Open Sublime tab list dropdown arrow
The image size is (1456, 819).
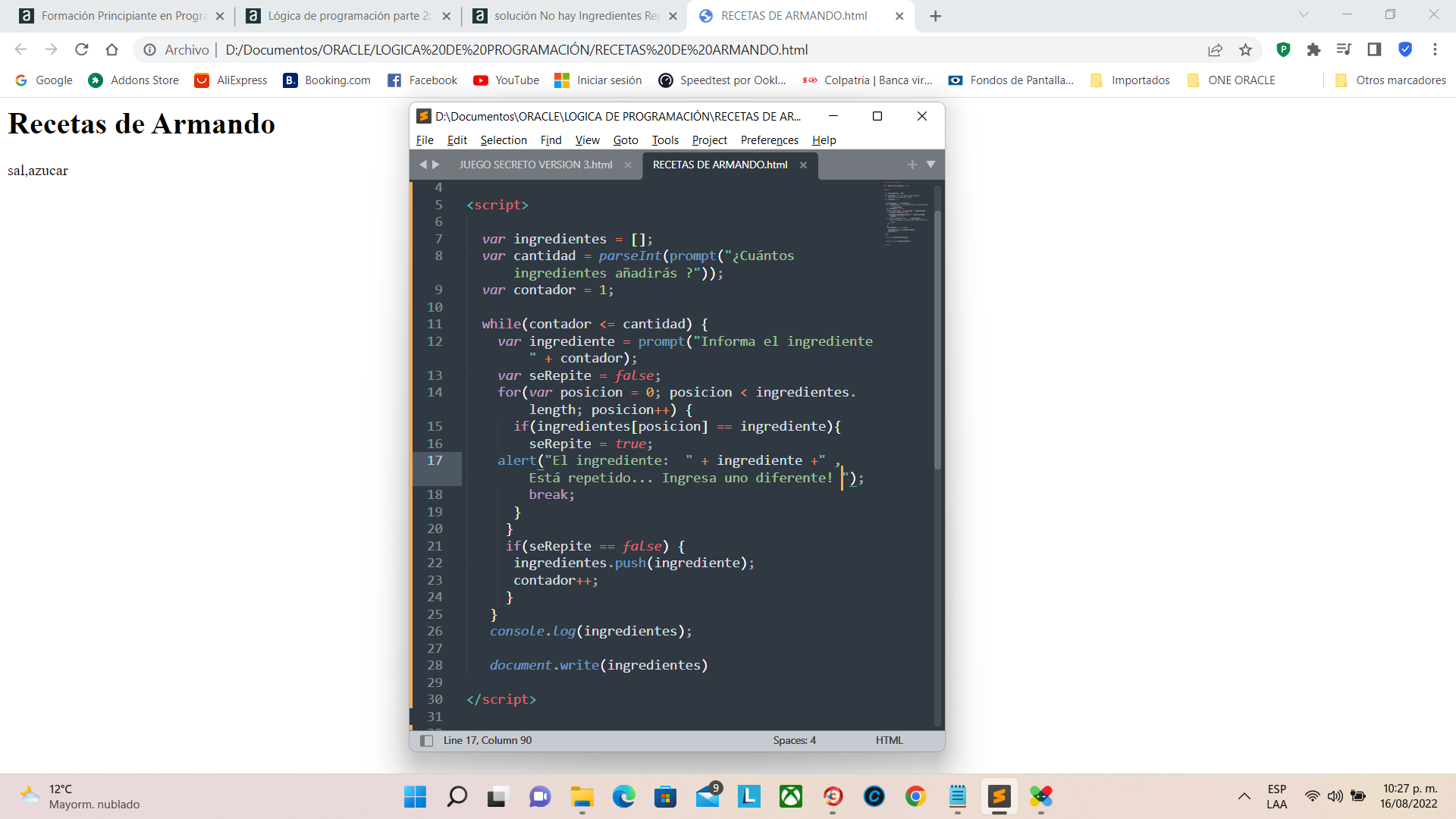930,165
